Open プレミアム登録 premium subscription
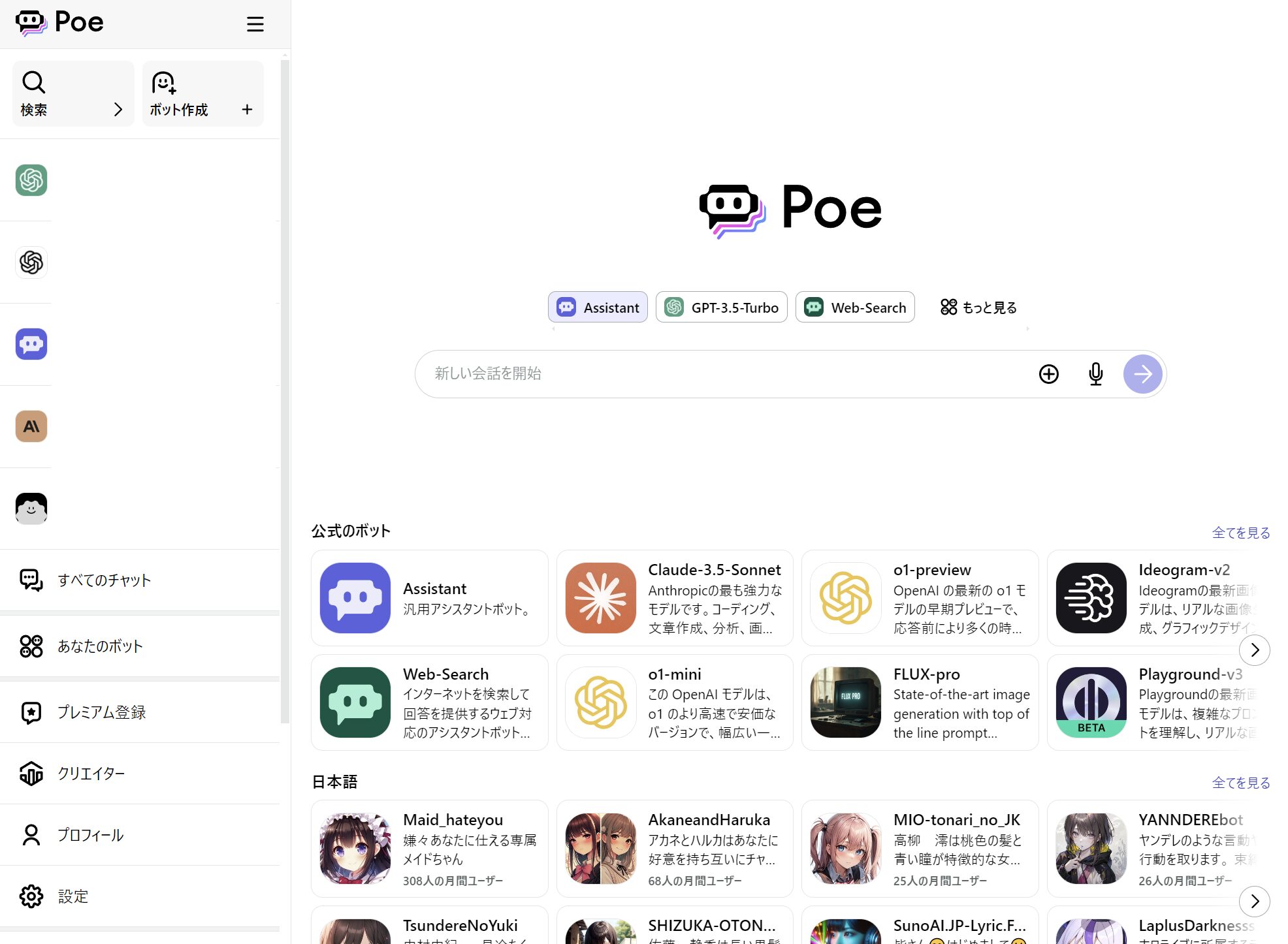1288x944 pixels. (140, 712)
